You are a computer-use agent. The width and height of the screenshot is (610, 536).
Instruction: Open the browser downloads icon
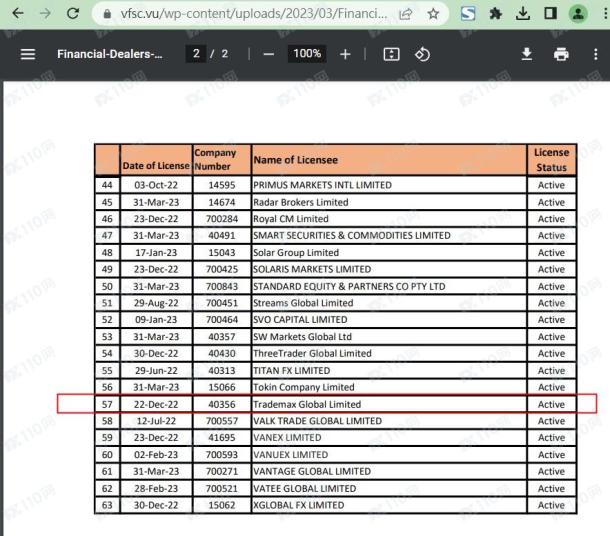tap(523, 14)
